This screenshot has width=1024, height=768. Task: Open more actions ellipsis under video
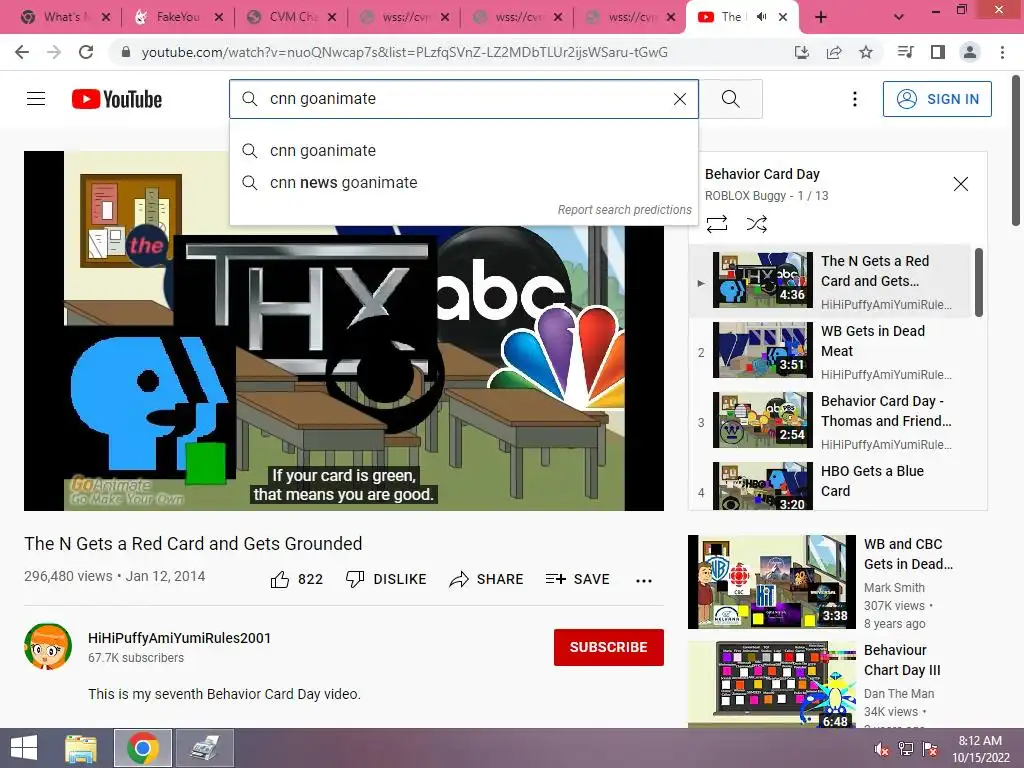pos(643,581)
